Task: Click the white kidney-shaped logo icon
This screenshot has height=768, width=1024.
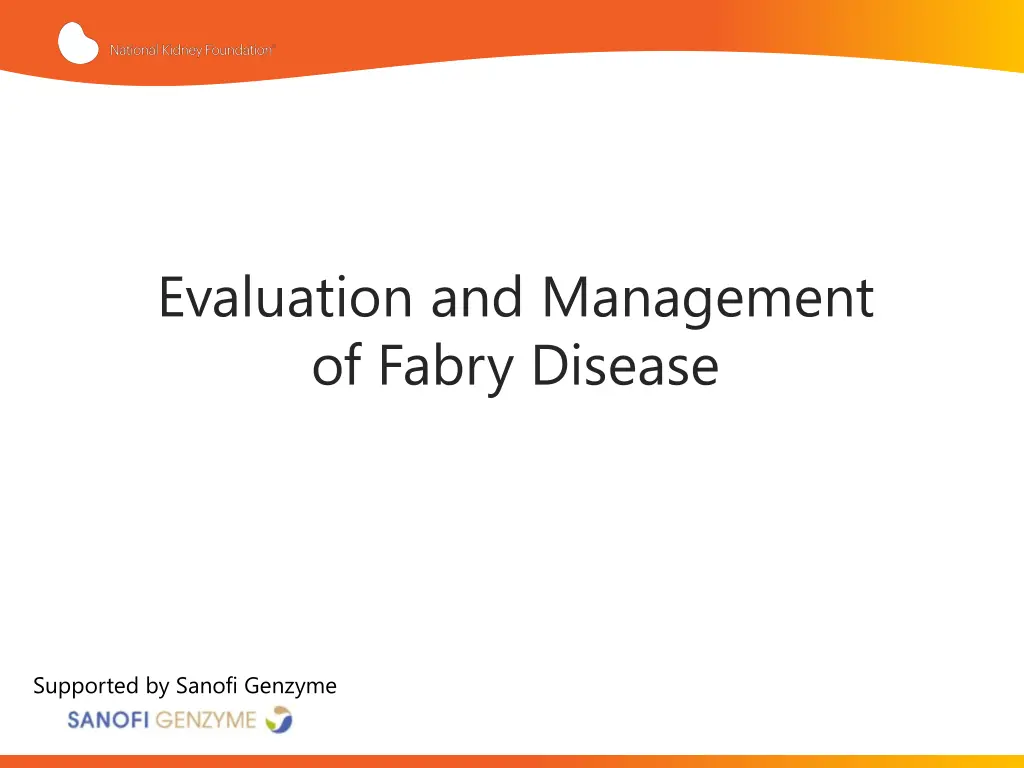Action: 78,43
